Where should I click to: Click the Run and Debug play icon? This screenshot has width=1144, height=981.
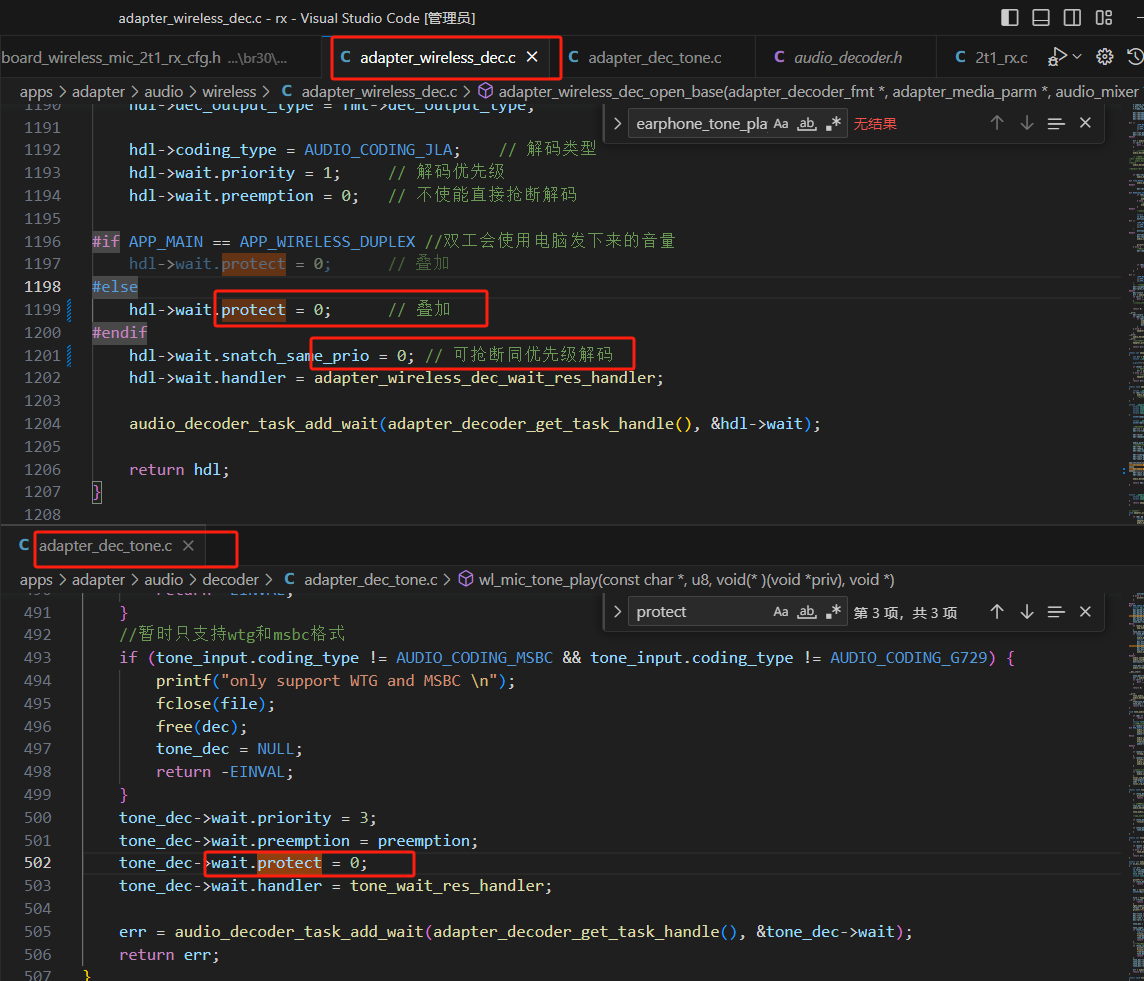[1057, 57]
